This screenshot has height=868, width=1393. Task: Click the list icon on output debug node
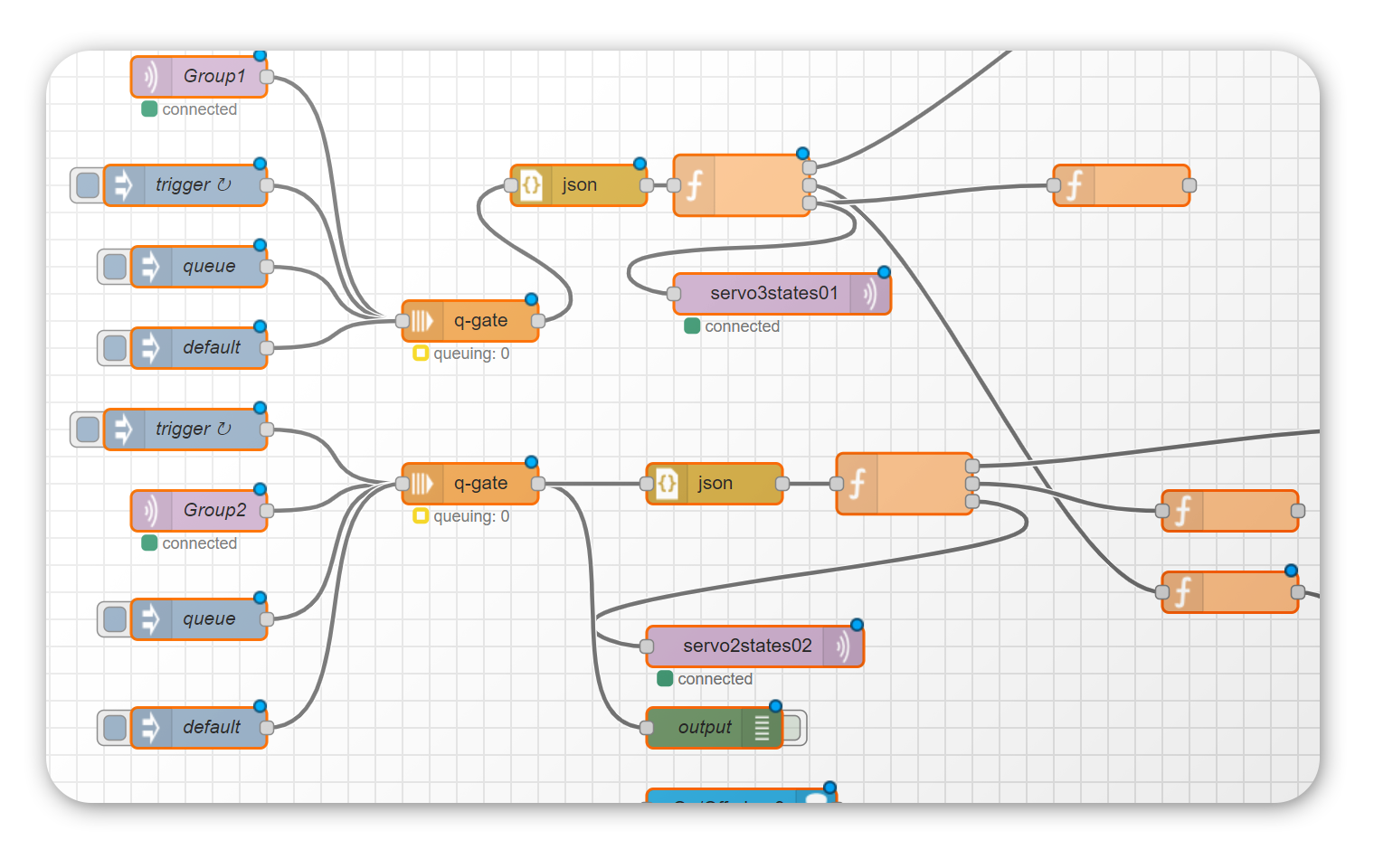pos(762,728)
